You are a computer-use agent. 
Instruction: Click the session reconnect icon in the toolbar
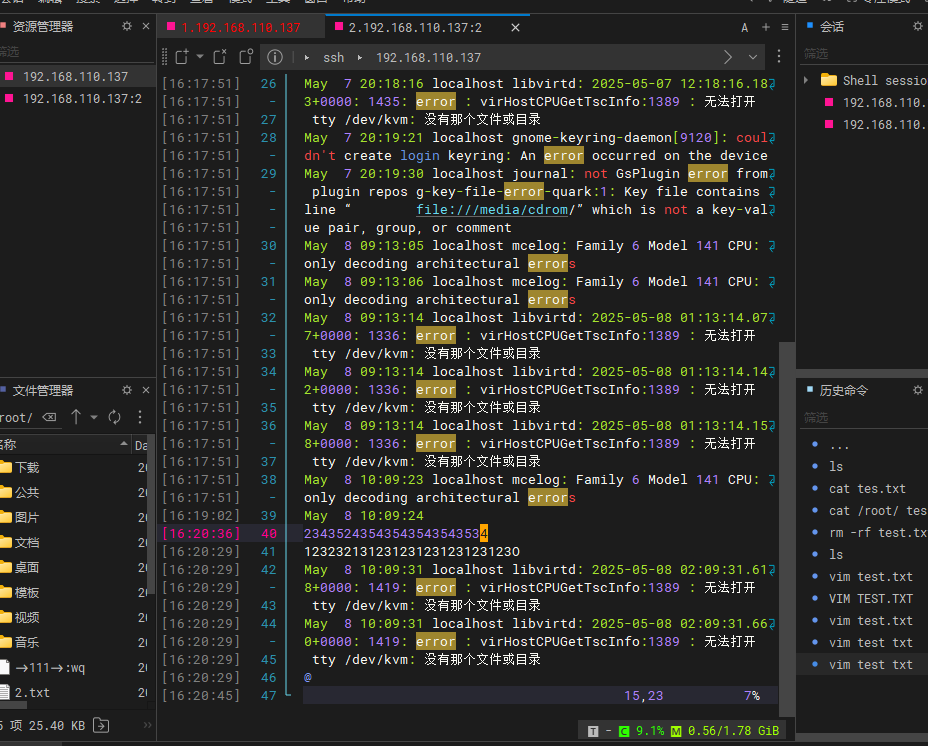click(246, 57)
